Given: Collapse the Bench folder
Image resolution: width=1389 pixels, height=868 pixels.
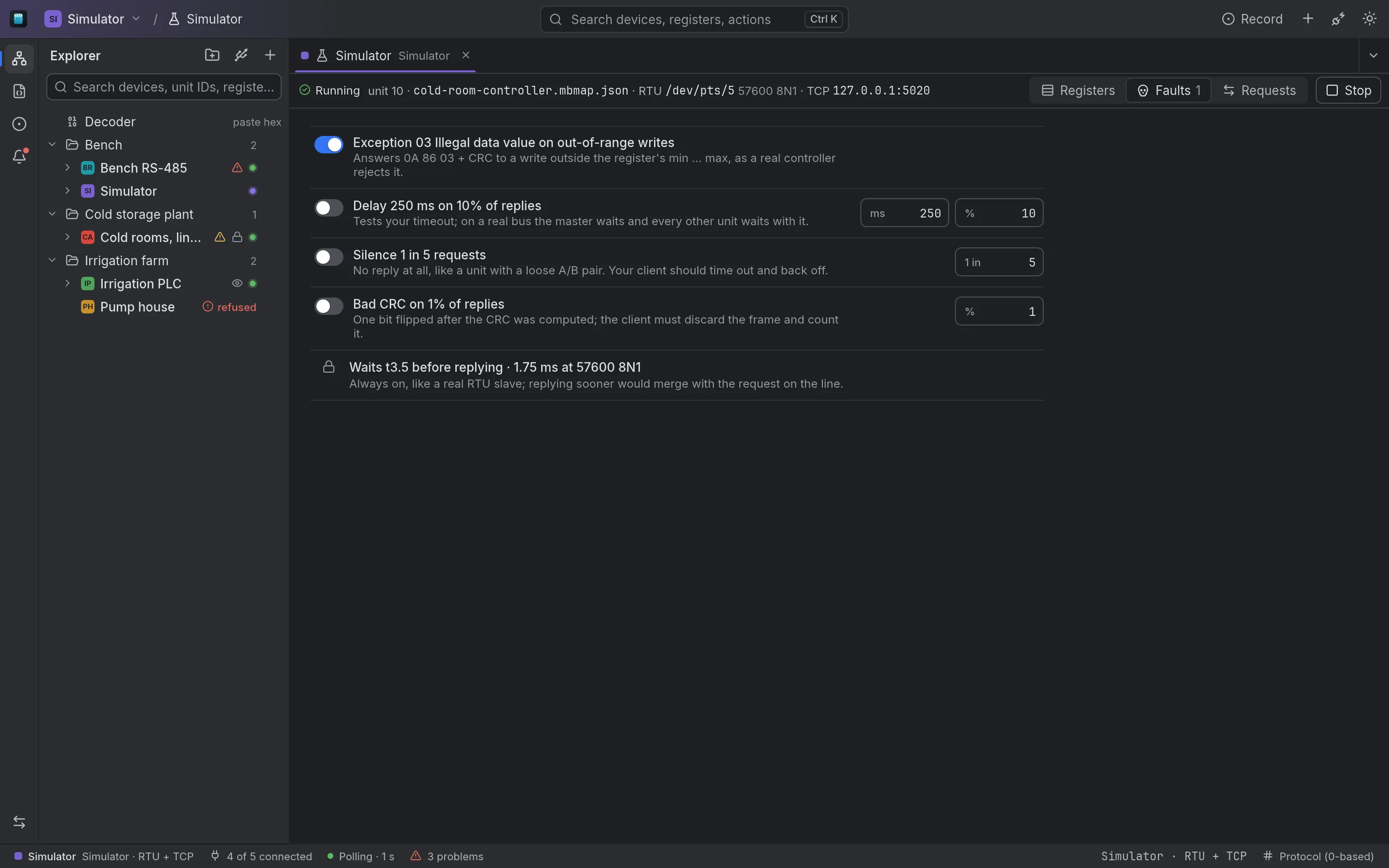Looking at the screenshot, I should (x=52, y=145).
